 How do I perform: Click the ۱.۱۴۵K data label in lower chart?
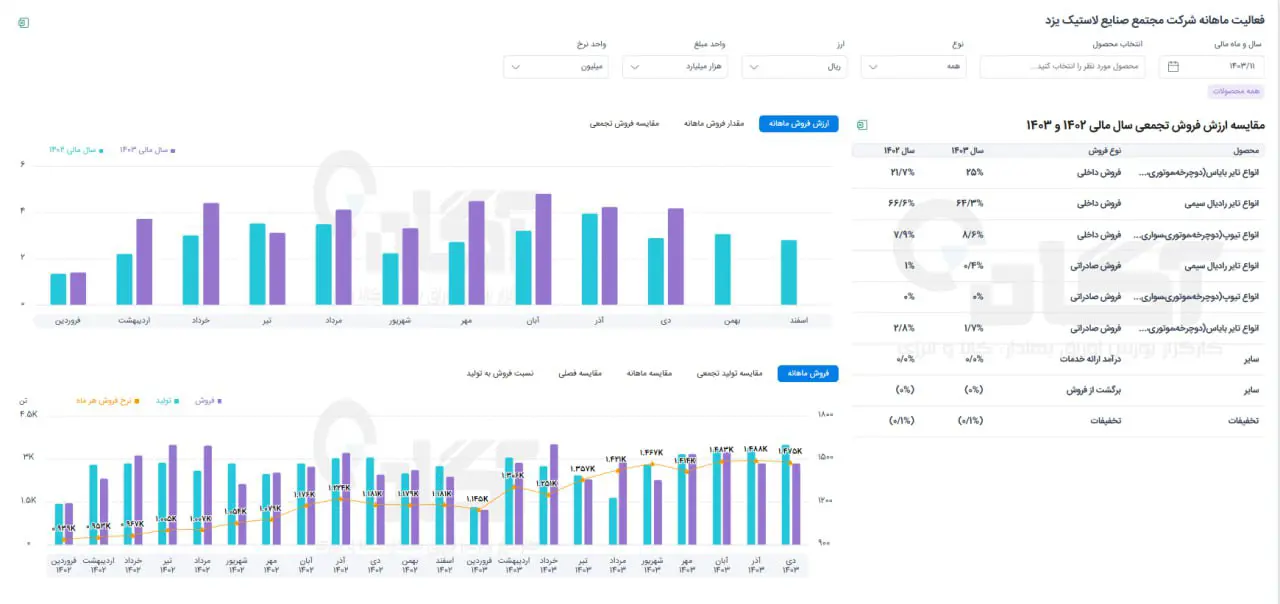coord(477,498)
